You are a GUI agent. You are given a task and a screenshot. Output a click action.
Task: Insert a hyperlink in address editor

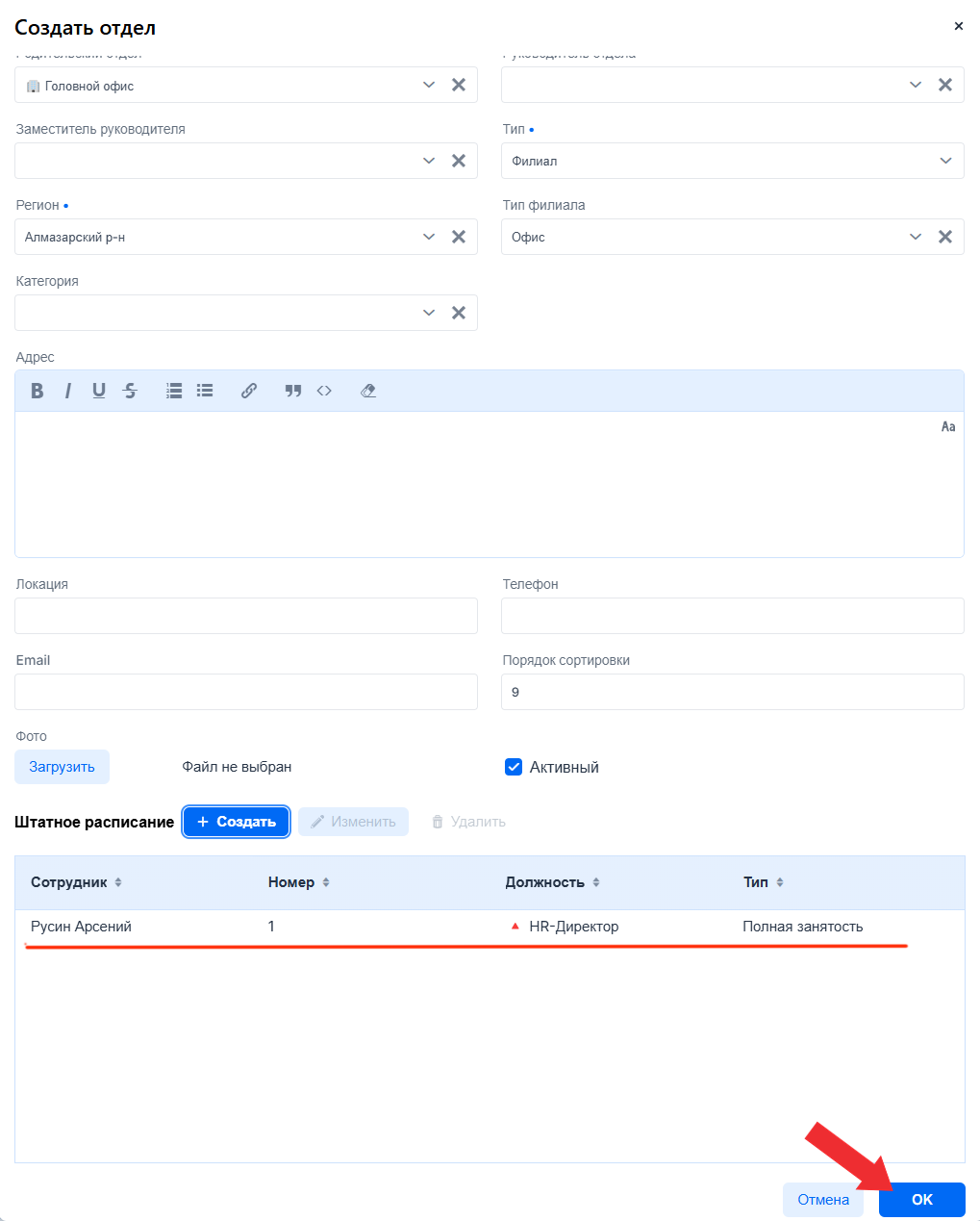point(249,391)
